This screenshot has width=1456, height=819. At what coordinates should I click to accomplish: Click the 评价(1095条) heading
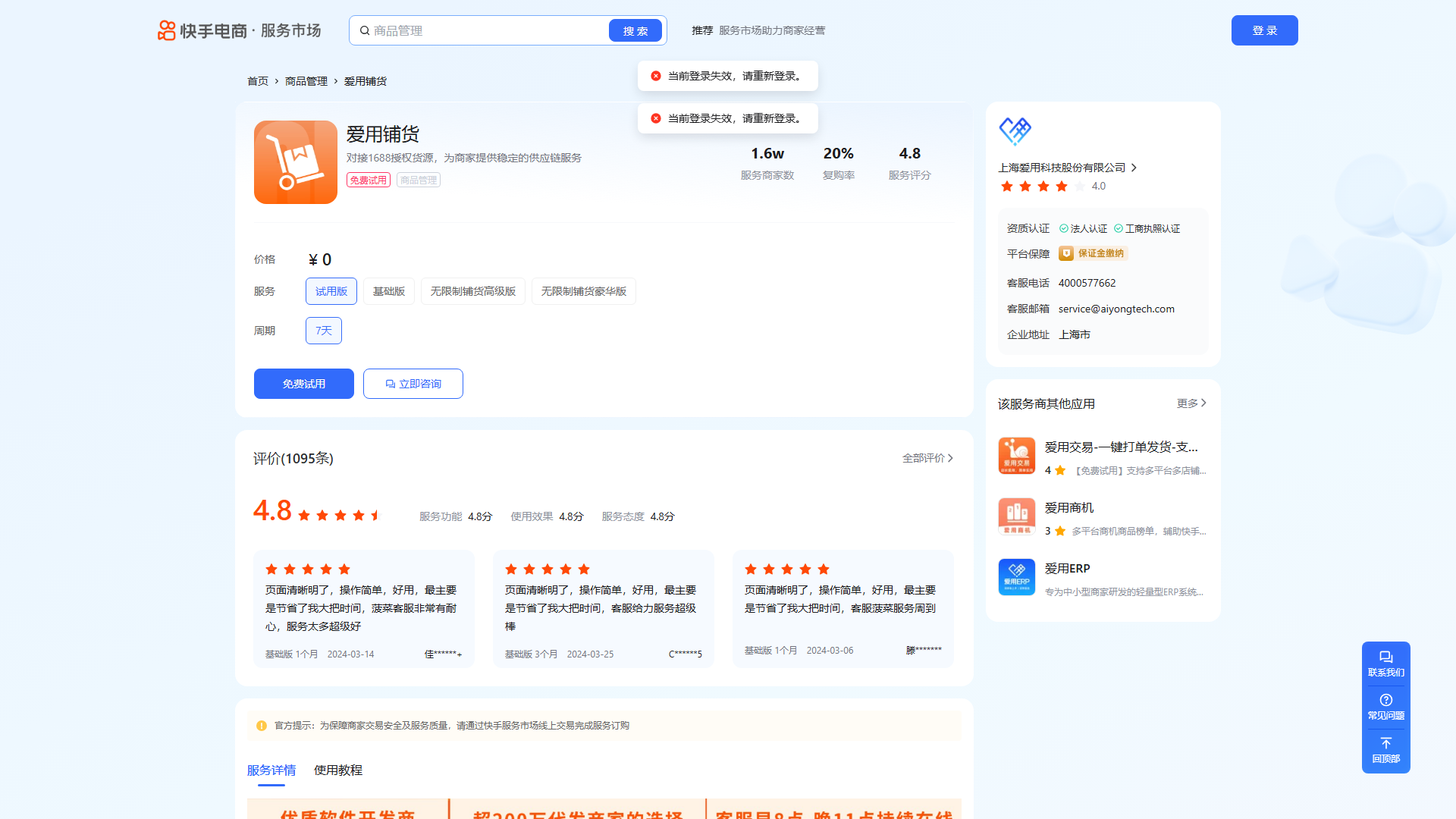[x=293, y=458]
